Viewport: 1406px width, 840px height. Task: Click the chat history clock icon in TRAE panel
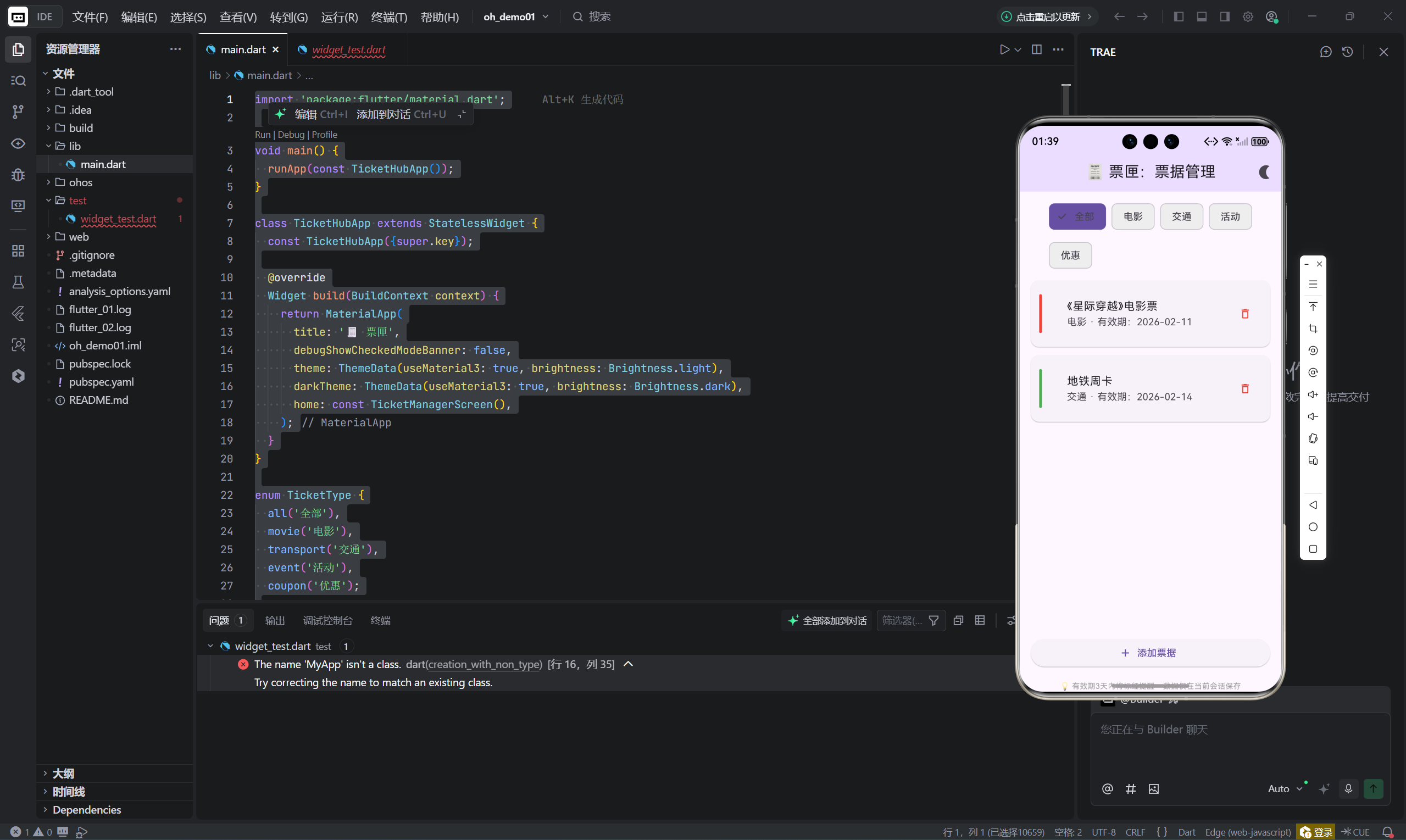(x=1347, y=52)
